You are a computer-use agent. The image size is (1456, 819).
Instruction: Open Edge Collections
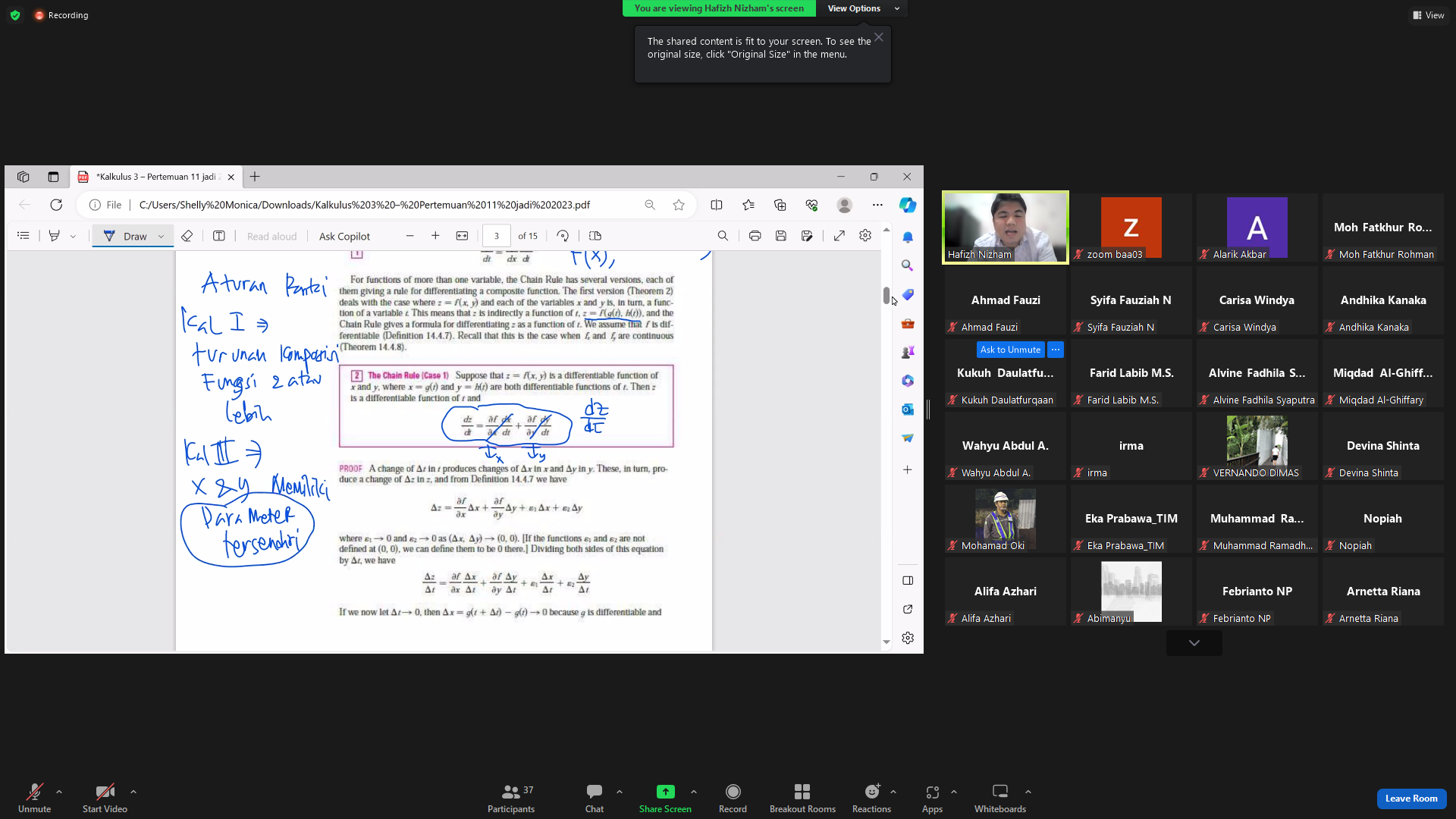pos(780,205)
